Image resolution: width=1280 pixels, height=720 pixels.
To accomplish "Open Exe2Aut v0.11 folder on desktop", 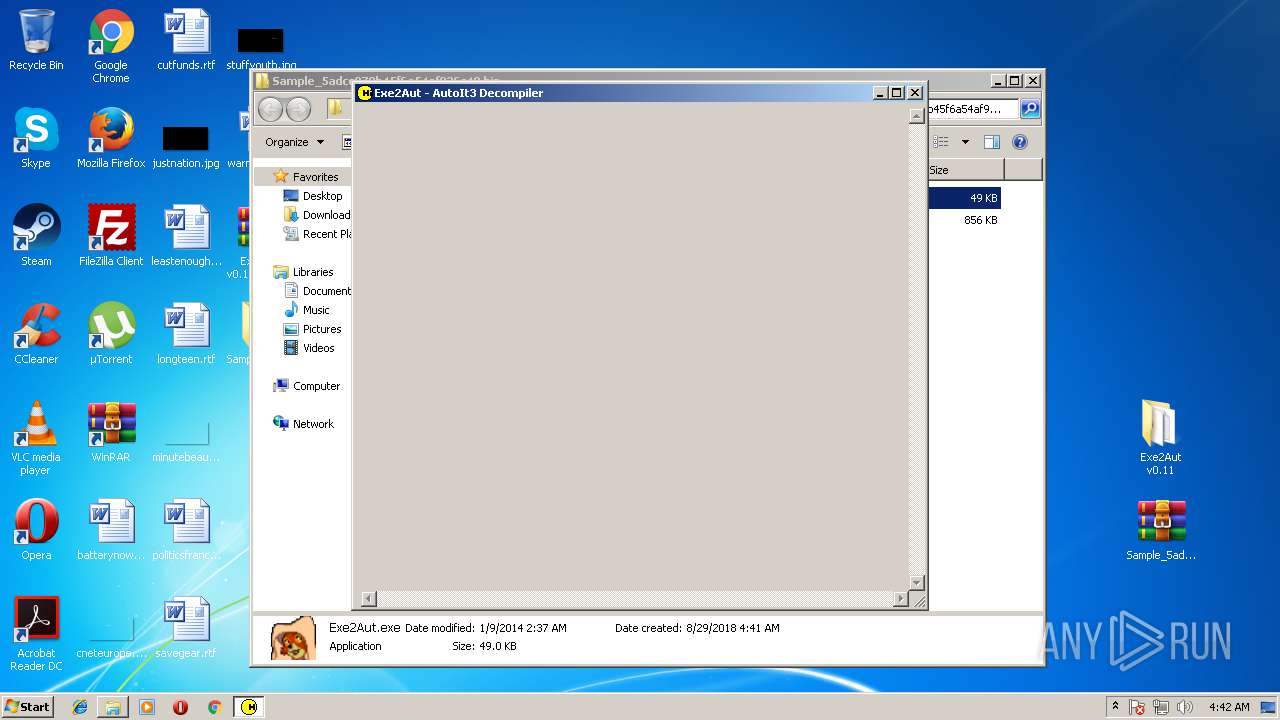I will (x=1160, y=438).
